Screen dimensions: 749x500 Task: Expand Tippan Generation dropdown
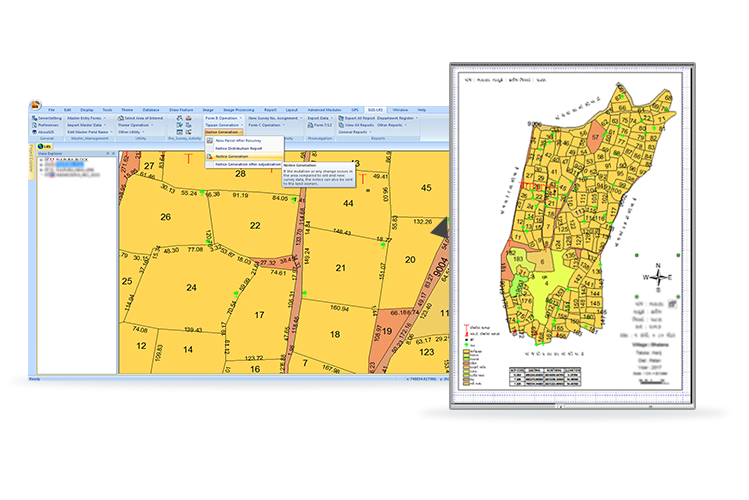[x=224, y=125]
